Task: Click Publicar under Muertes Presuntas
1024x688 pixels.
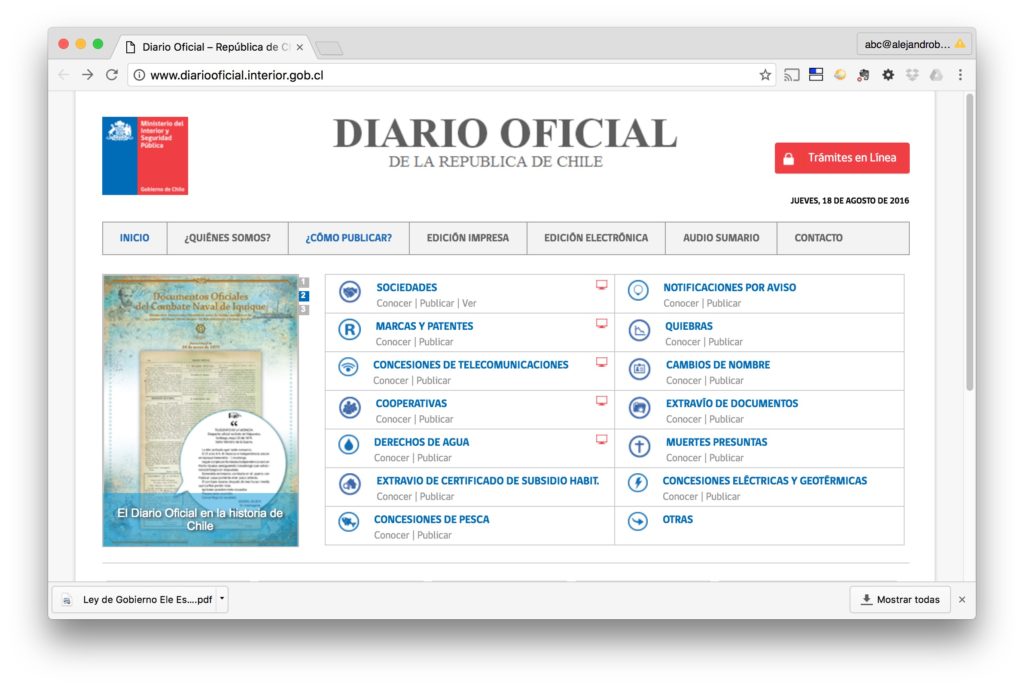Action: (726, 458)
